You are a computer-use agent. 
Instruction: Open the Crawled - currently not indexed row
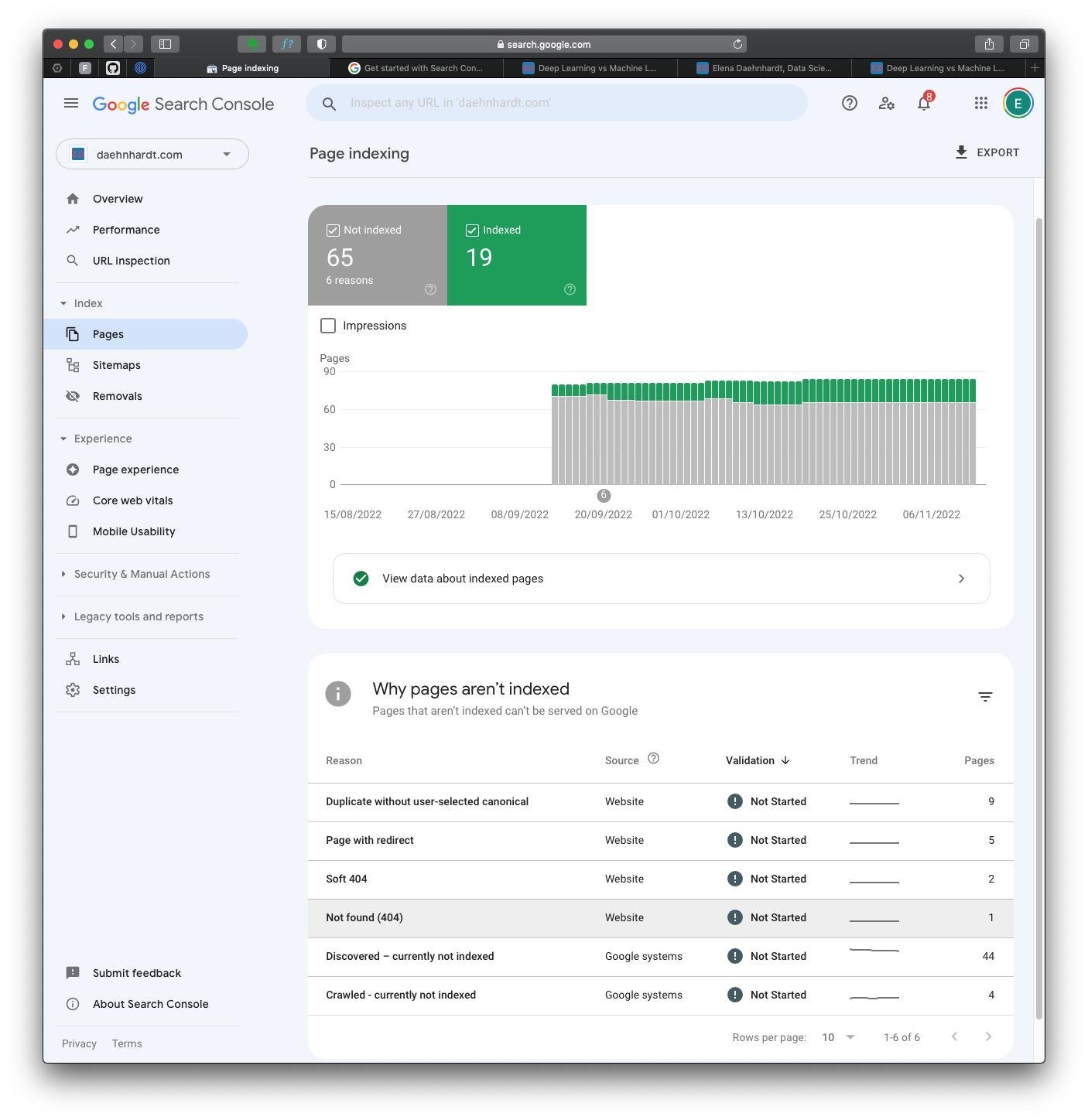pos(661,995)
